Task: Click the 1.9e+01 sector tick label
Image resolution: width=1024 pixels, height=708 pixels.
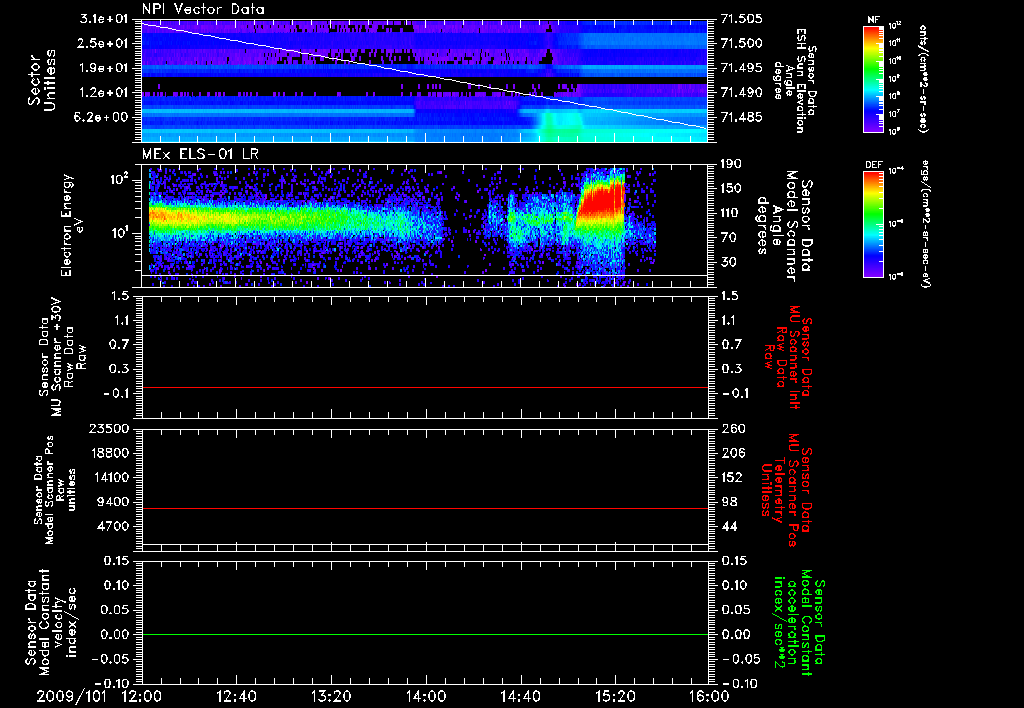Action: [104, 68]
